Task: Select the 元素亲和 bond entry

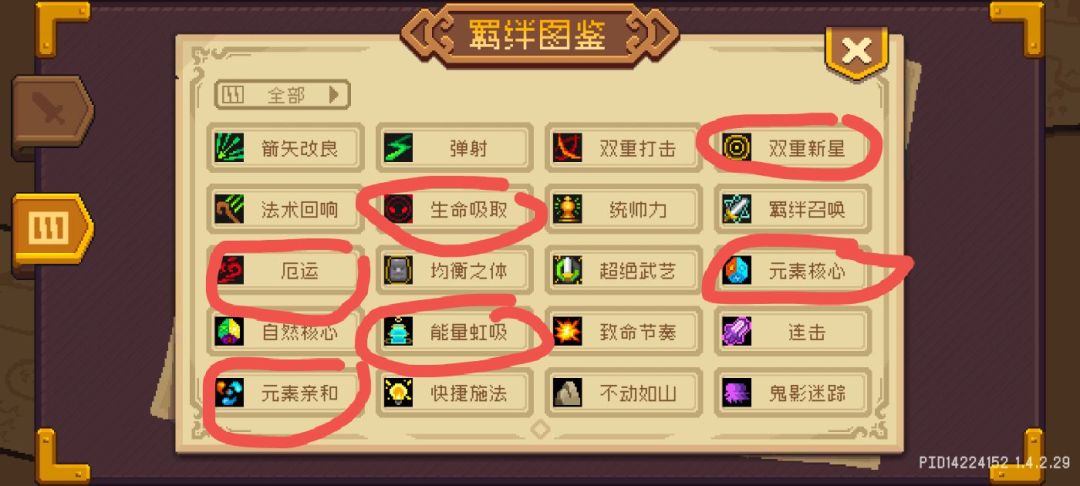Action: [x=285, y=392]
